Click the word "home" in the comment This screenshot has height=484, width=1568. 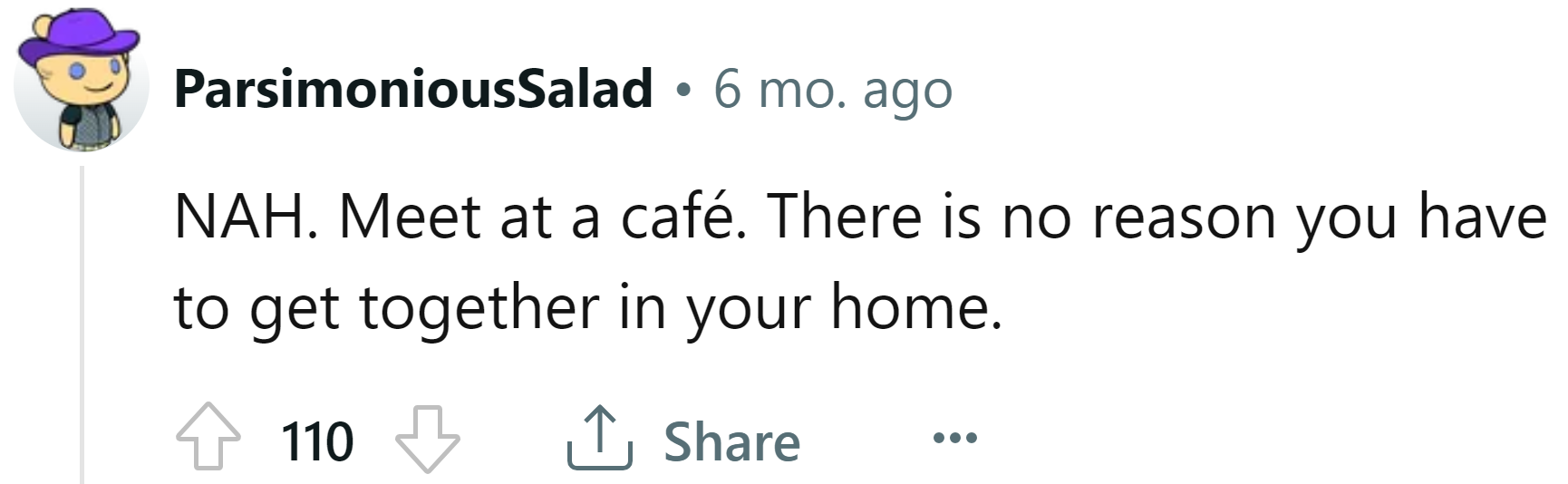[909, 308]
